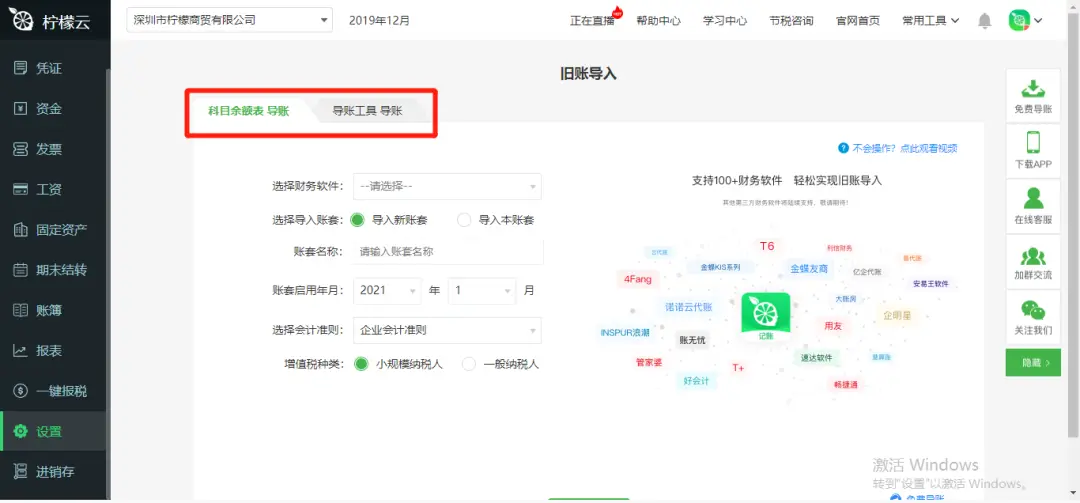Open 帮助中心 in top menu
The width and height of the screenshot is (1080, 503).
pyautogui.click(x=658, y=21)
